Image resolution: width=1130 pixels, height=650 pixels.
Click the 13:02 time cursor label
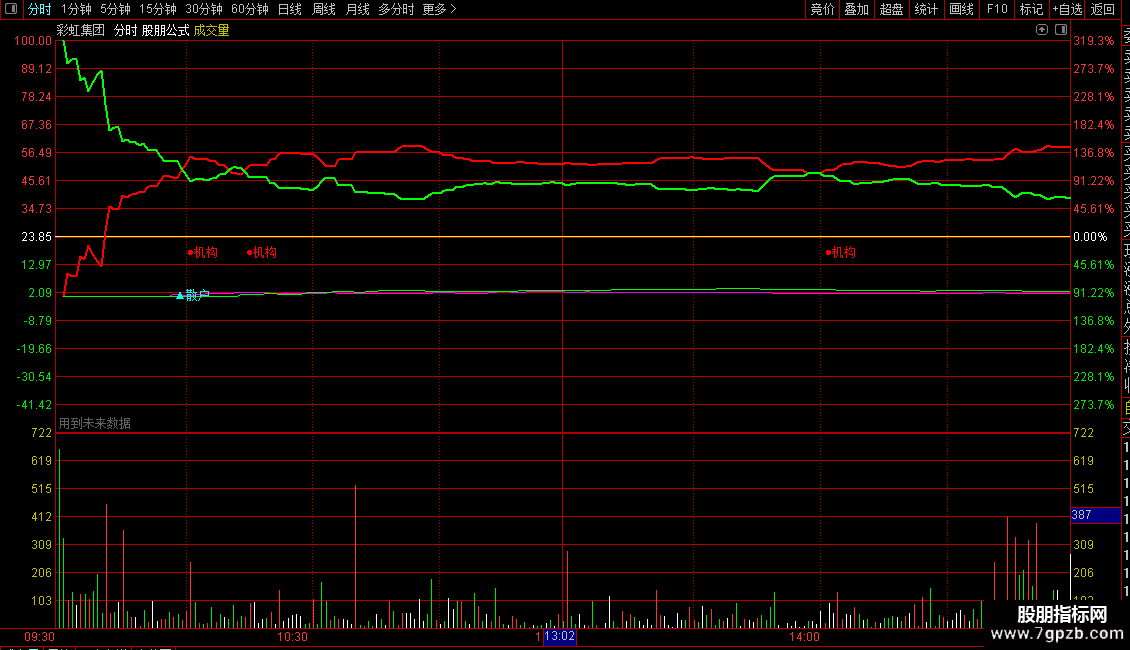click(x=559, y=636)
